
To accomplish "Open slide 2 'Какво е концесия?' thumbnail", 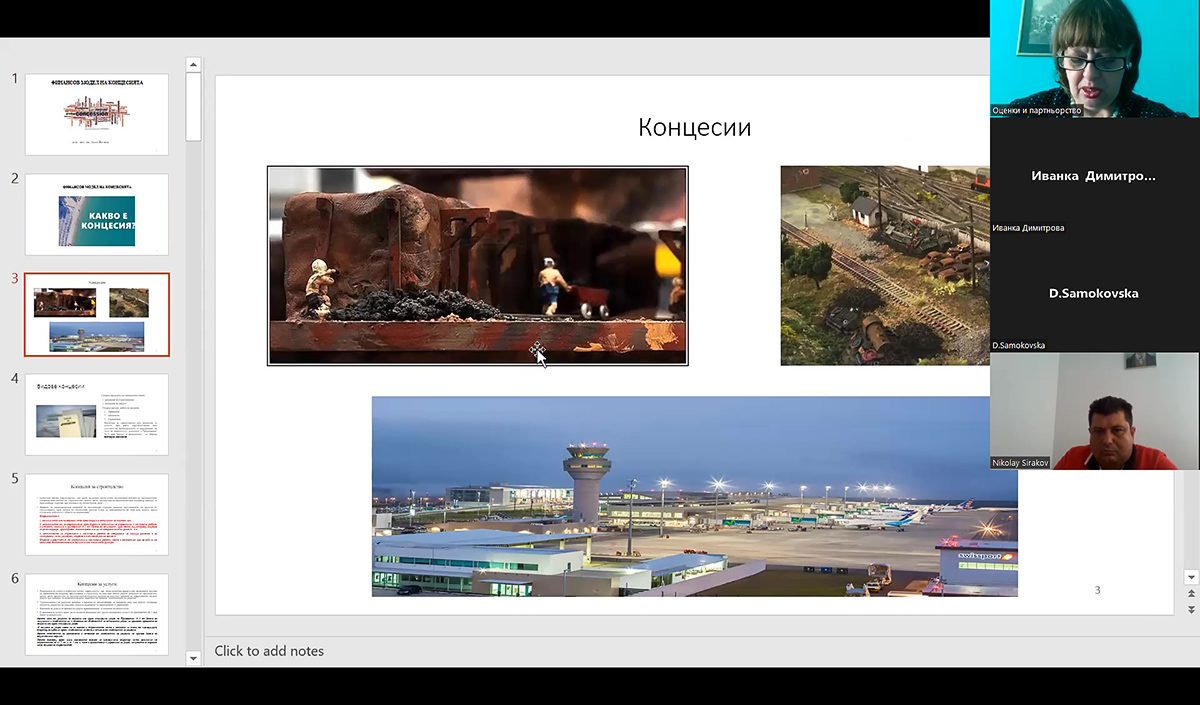I will [x=97, y=214].
